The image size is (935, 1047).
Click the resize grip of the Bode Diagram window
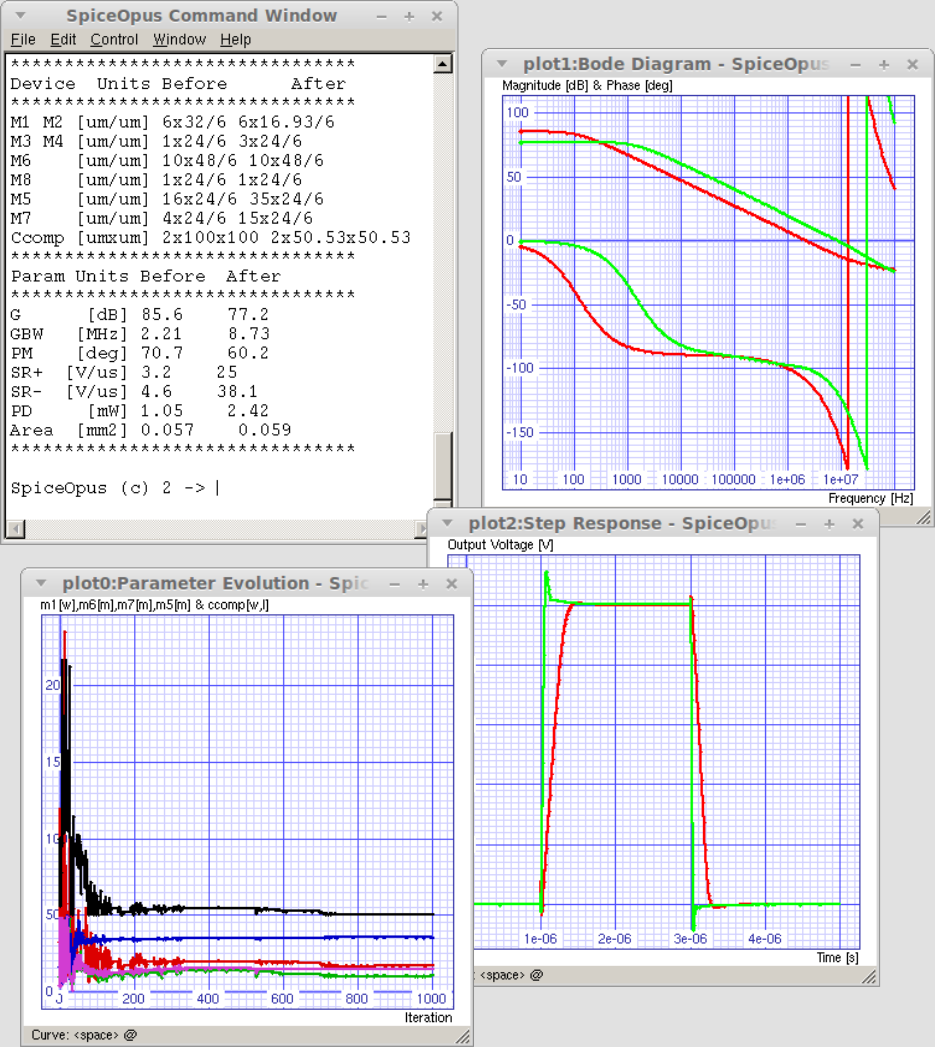[x=923, y=517]
